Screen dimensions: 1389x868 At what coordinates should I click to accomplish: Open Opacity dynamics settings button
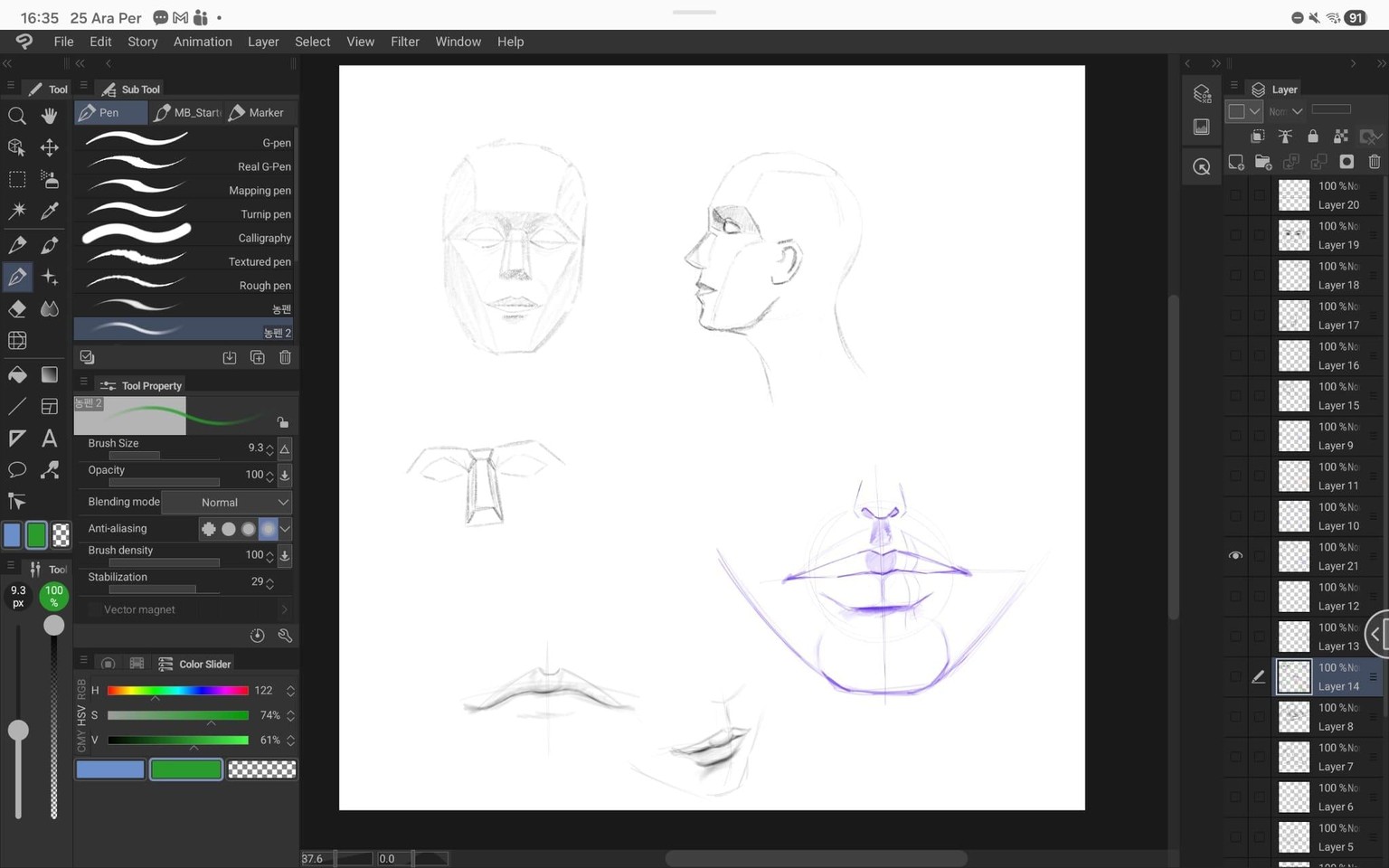point(285,475)
